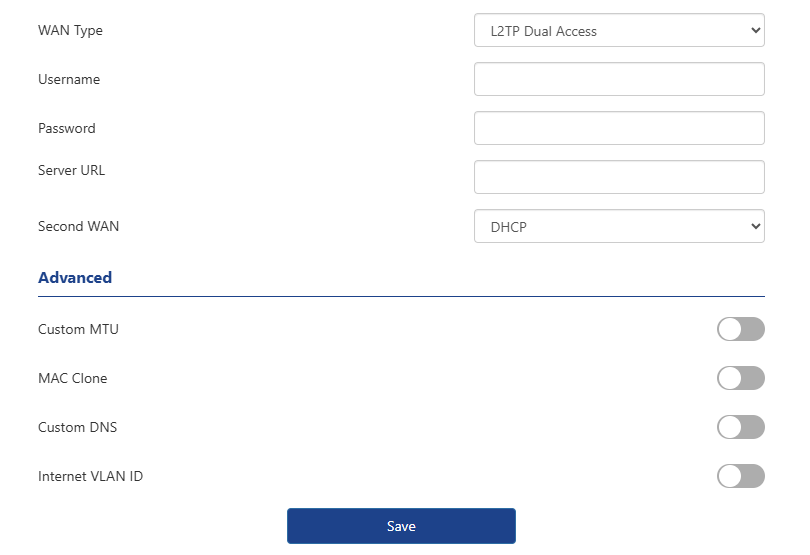Click into the Server URL field
The width and height of the screenshot is (810, 555).
click(619, 177)
